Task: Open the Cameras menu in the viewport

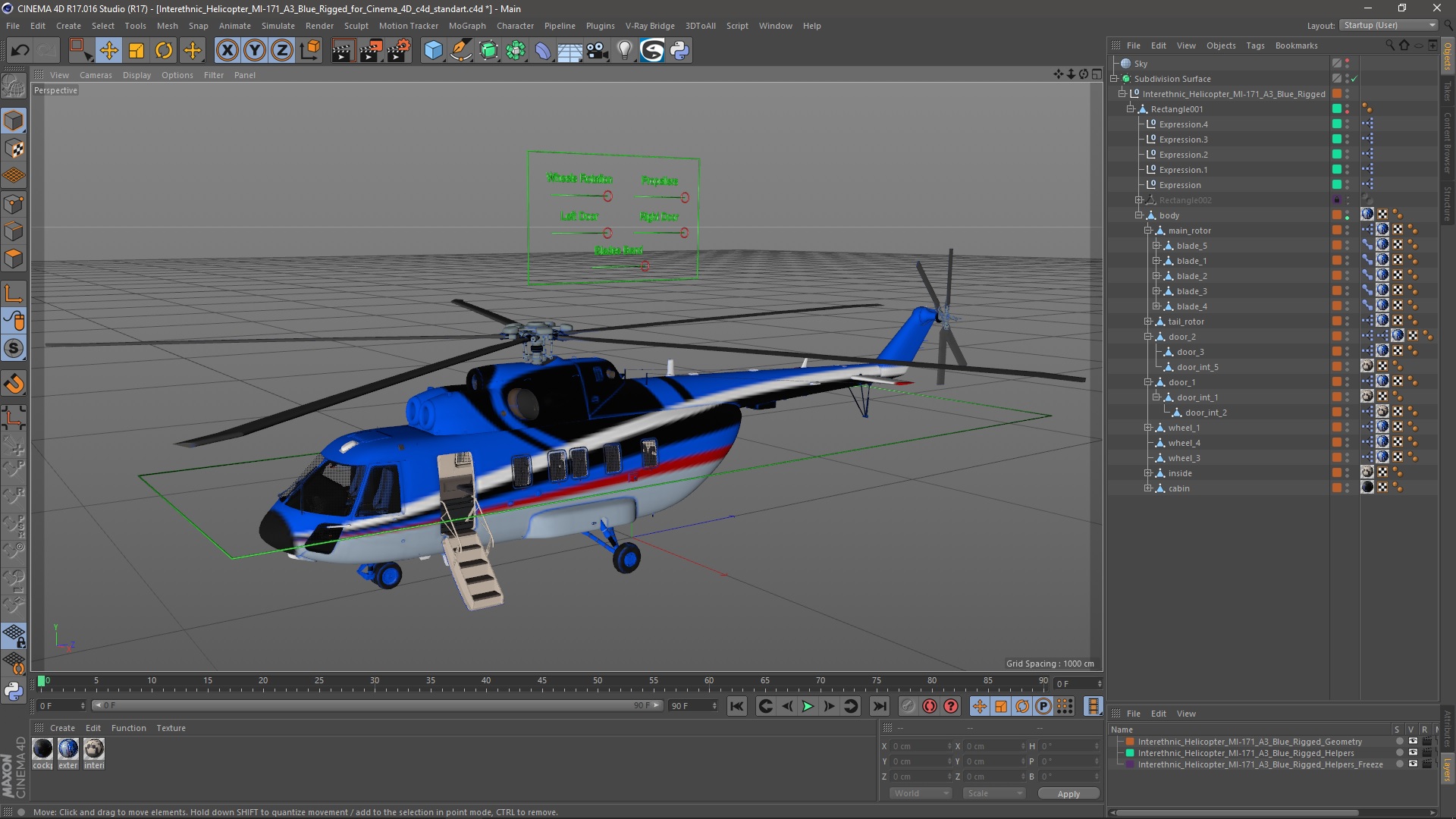Action: pos(96,75)
